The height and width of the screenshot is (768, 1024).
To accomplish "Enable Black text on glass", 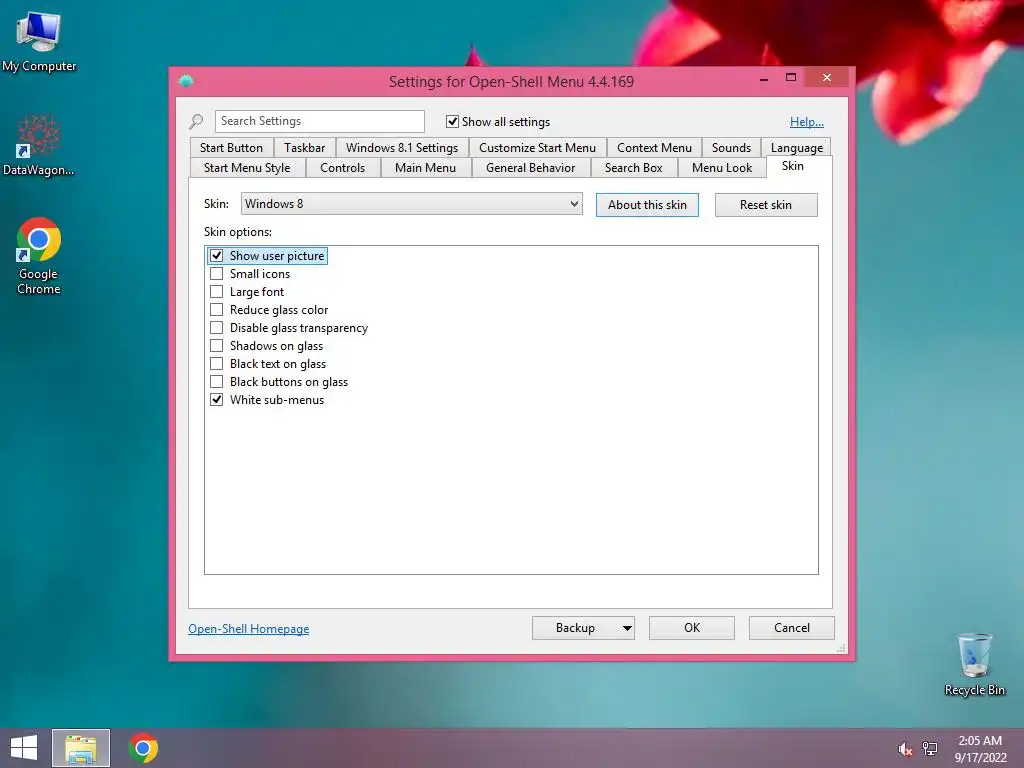I will pyautogui.click(x=216, y=364).
